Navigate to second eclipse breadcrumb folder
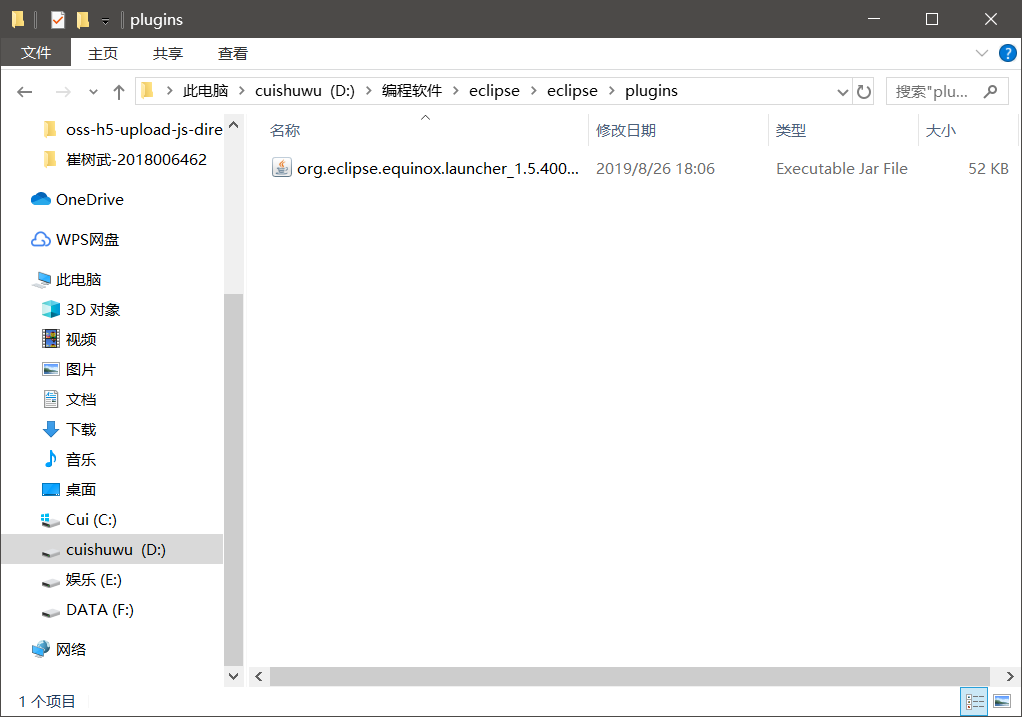This screenshot has height=717, width=1022. [572, 91]
